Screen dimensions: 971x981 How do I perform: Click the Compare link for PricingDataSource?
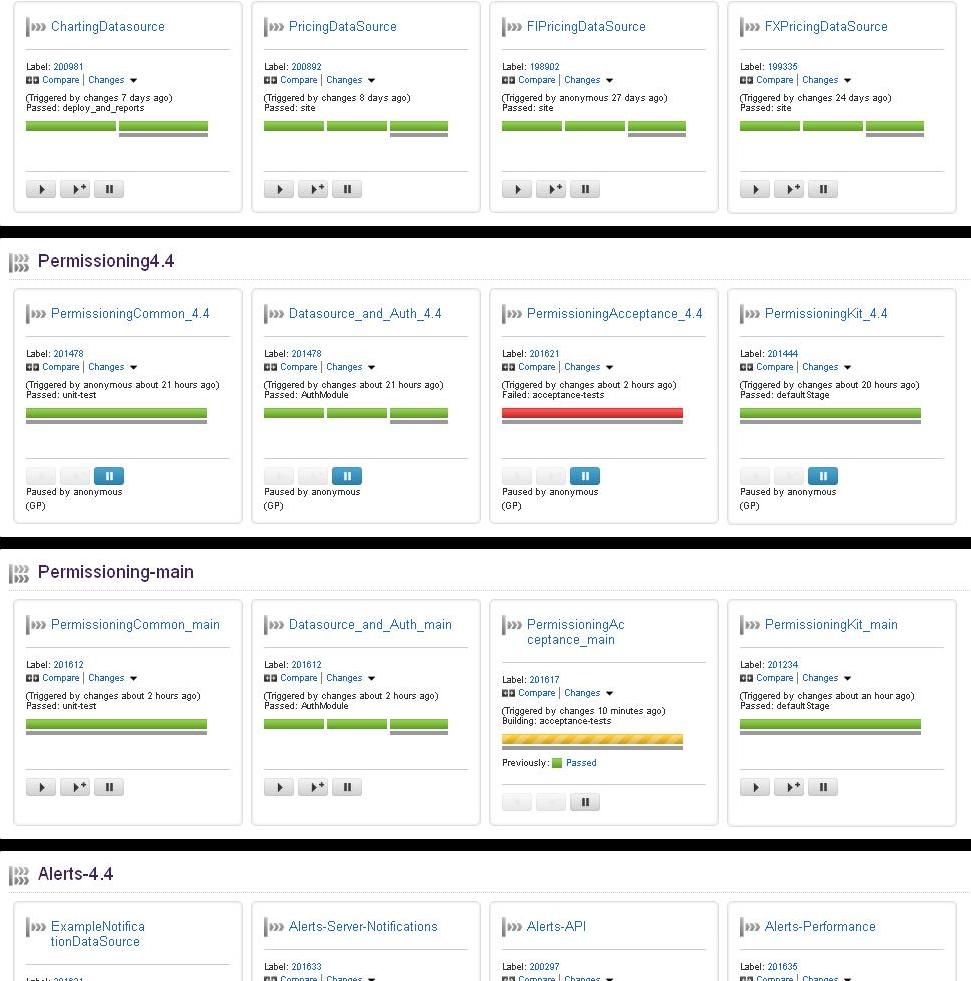tap(298, 80)
